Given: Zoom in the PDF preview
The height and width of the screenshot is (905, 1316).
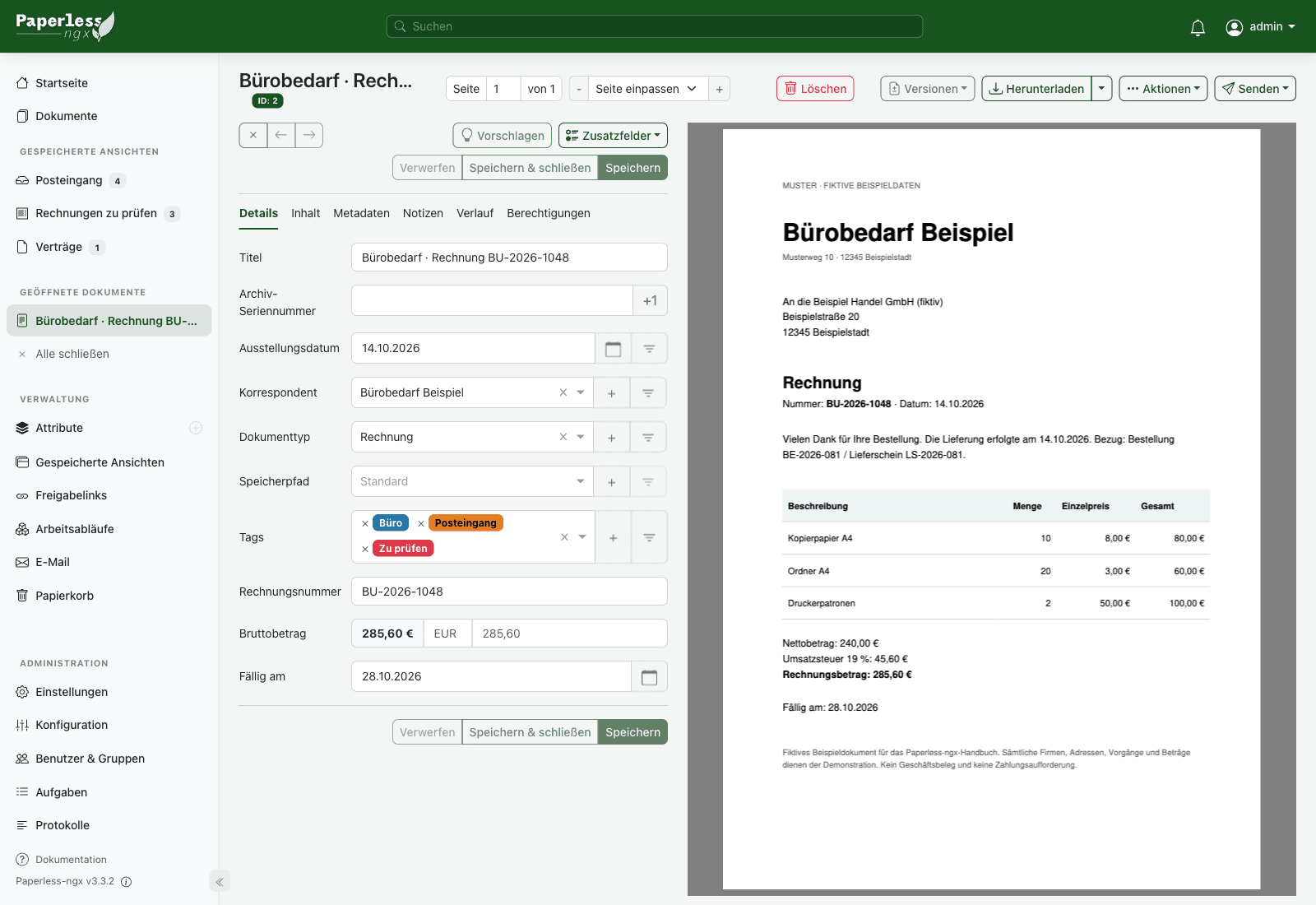Looking at the screenshot, I should coord(719,89).
